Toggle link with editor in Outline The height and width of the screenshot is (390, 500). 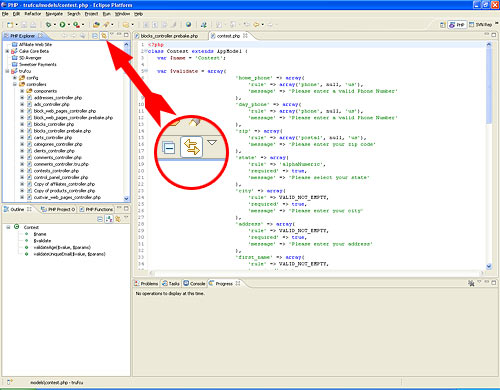click(118, 219)
